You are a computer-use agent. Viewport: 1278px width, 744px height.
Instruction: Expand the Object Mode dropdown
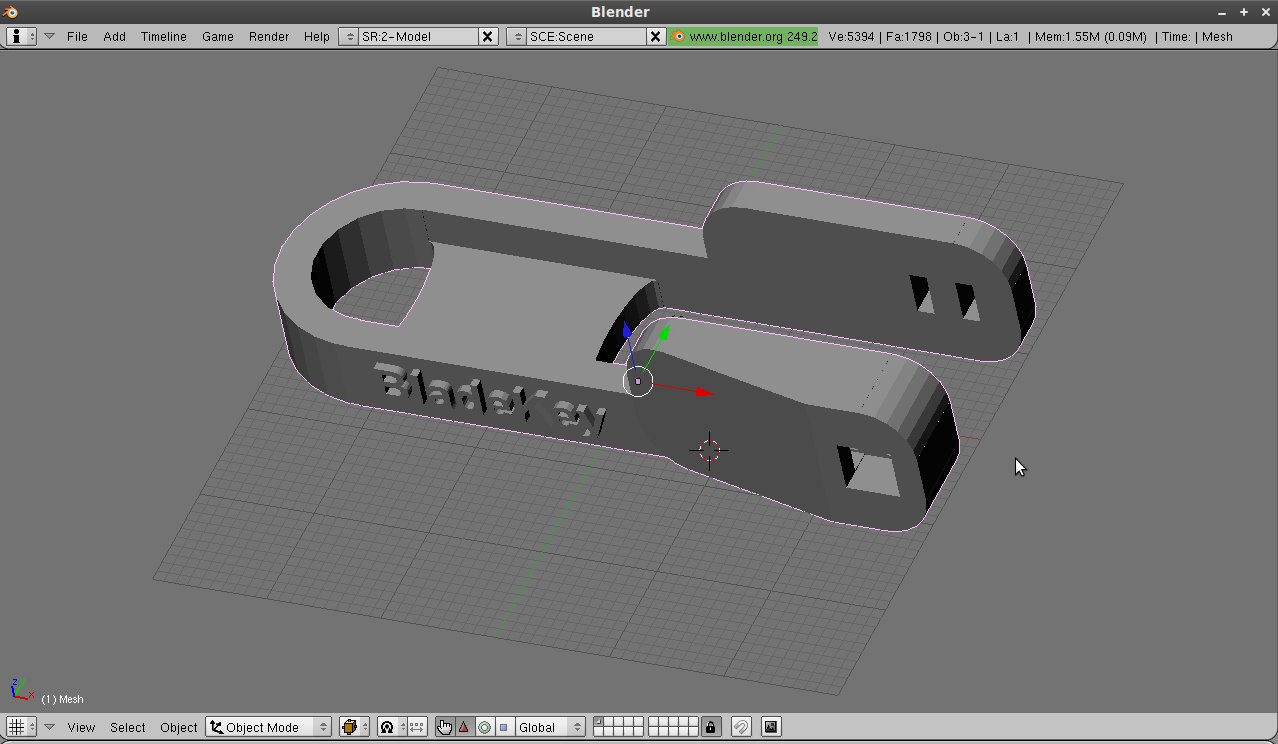(268, 727)
